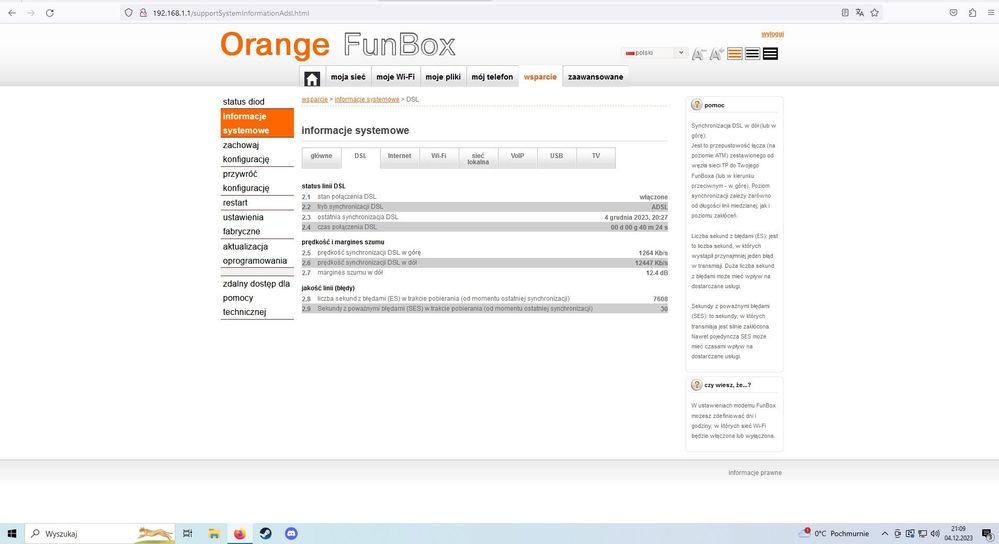999x544 pixels.
Task: Select the orange contrast layout toggle
Action: [x=735, y=54]
